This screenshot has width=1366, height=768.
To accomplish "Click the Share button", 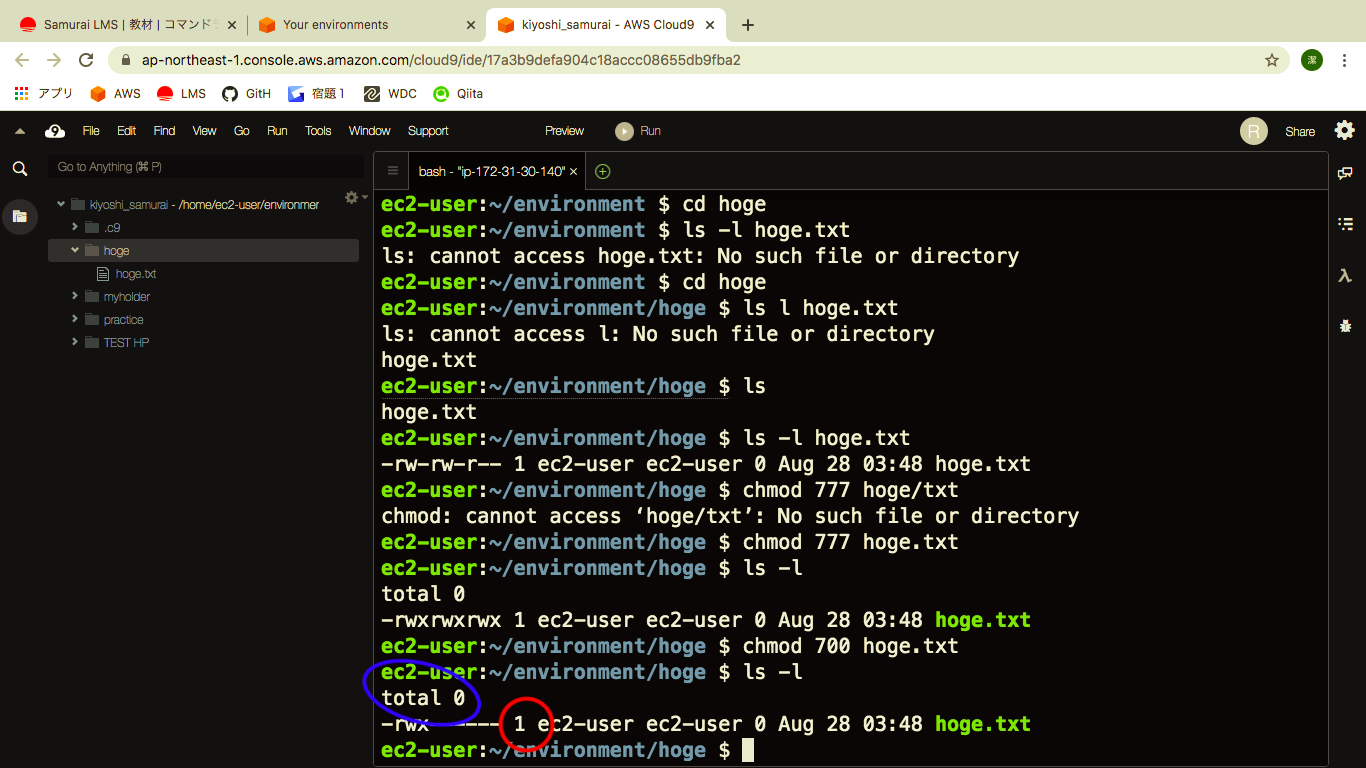I will coord(1300,131).
